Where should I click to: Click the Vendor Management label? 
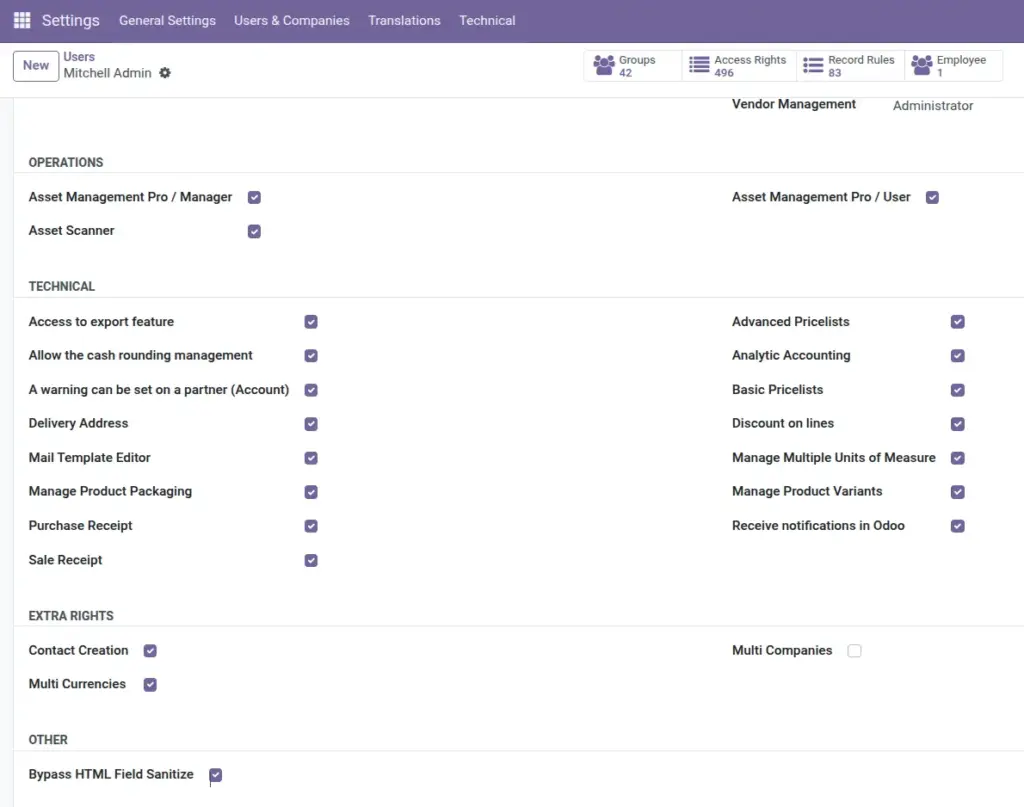coord(793,104)
